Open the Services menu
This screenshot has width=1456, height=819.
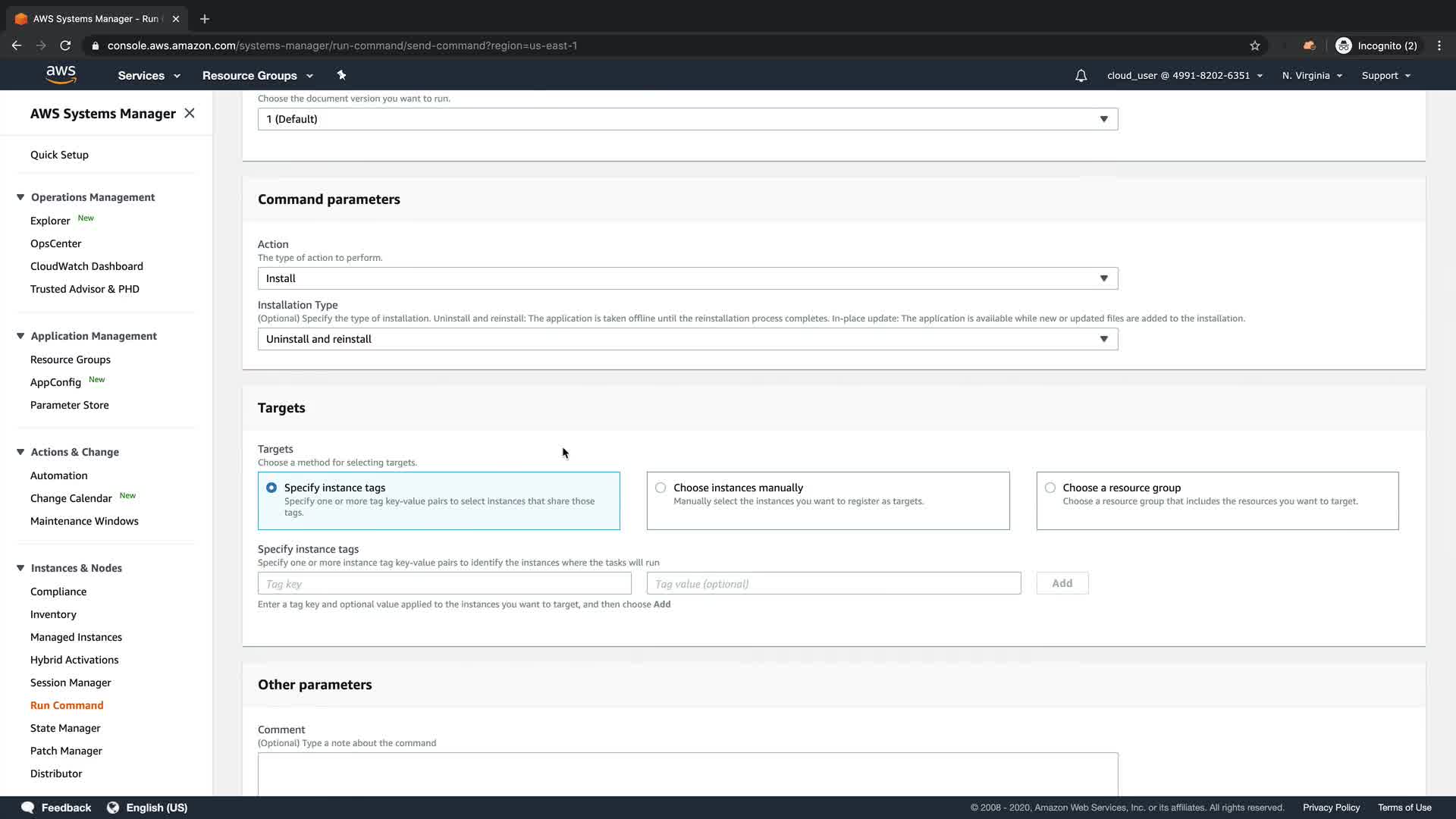coord(149,76)
